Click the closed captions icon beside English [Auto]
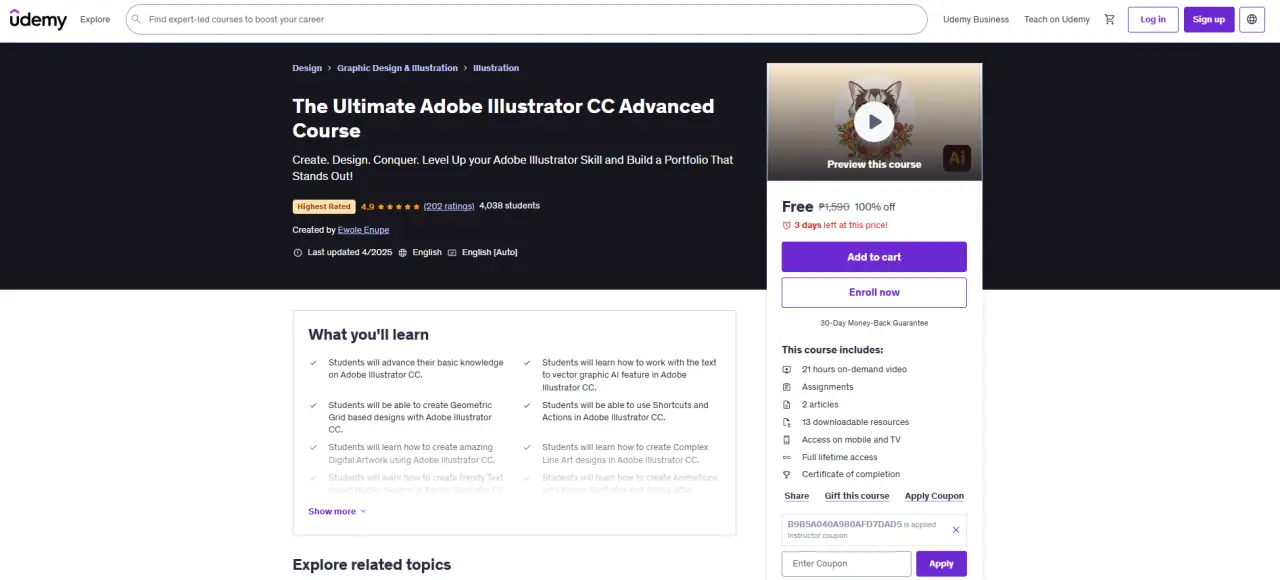 452,253
